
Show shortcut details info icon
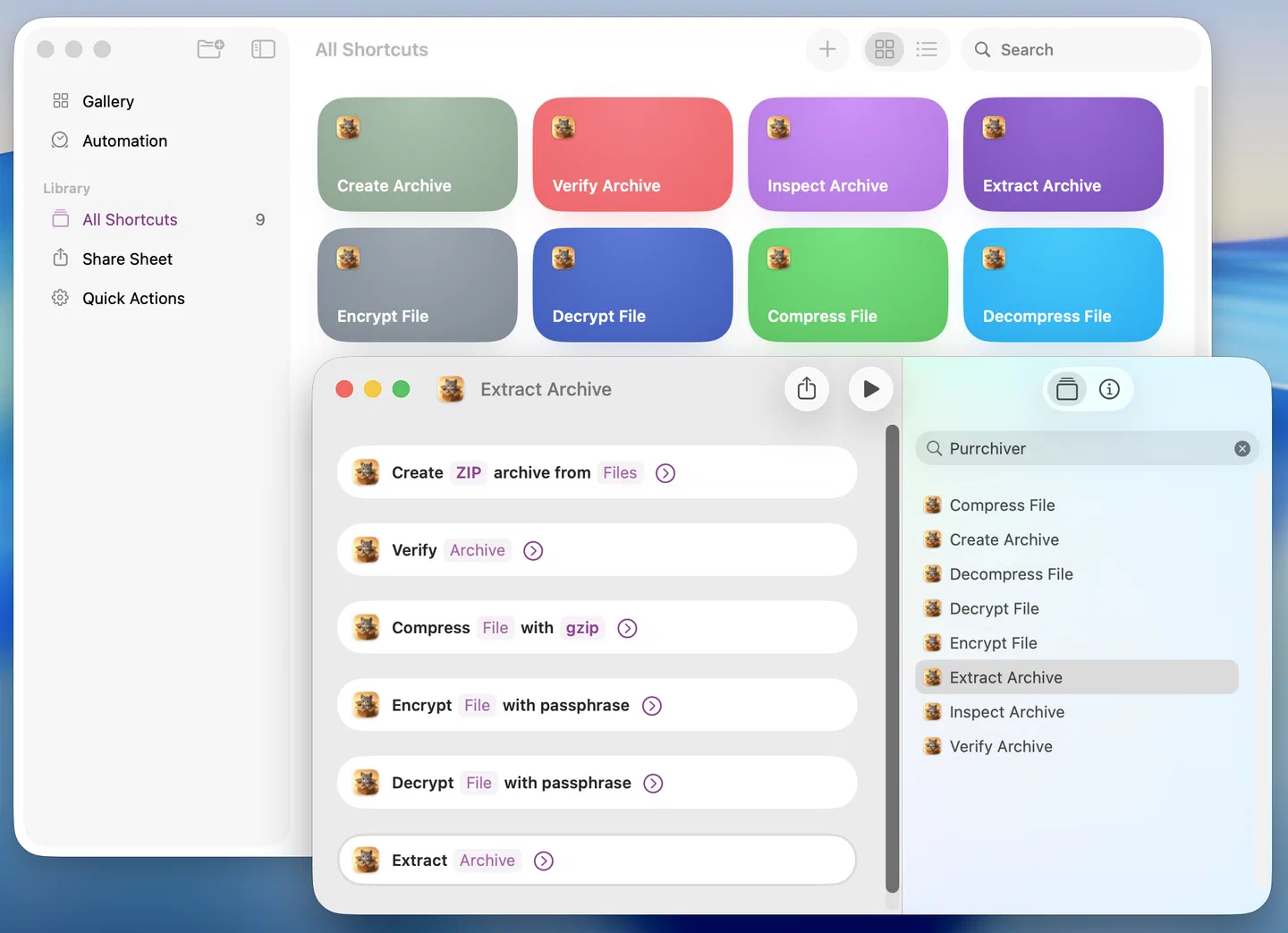tap(1109, 389)
